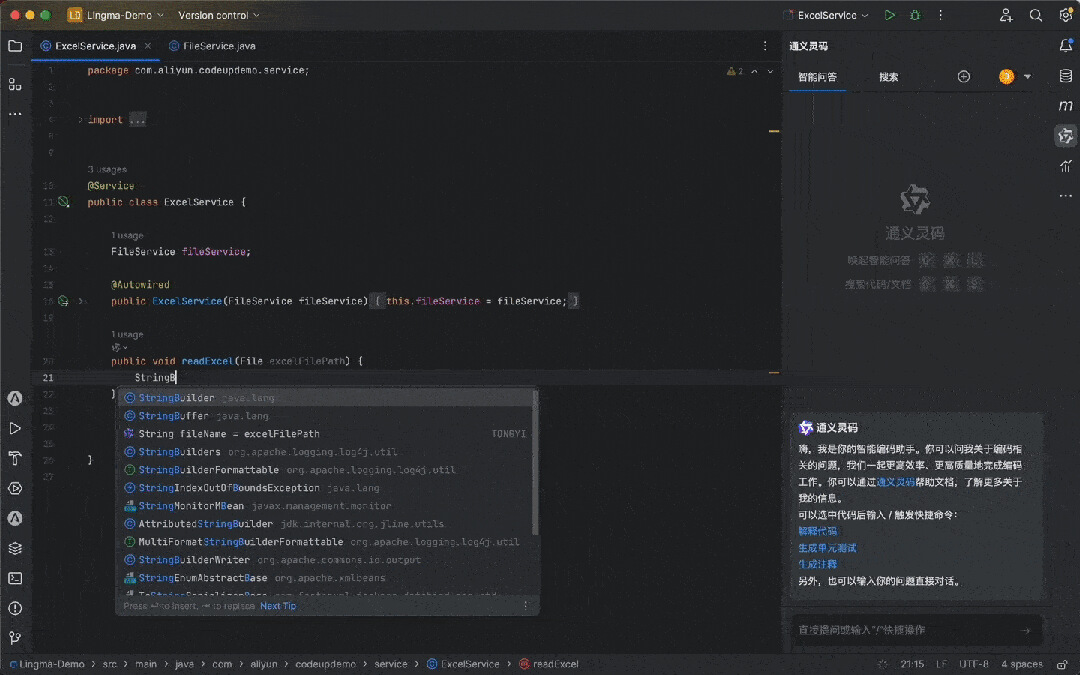Click the Debug bug icon
The height and width of the screenshot is (675, 1080).
point(915,15)
